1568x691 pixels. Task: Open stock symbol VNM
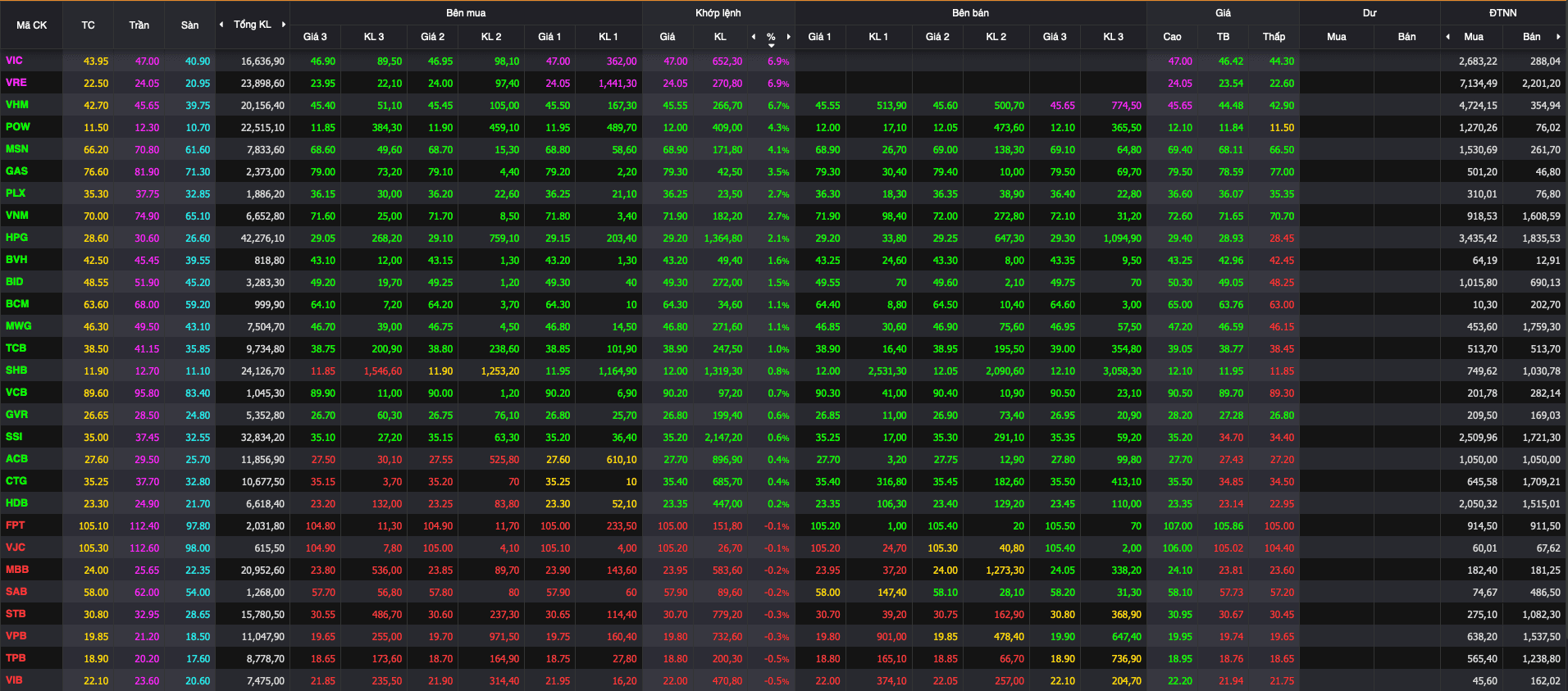16,216
